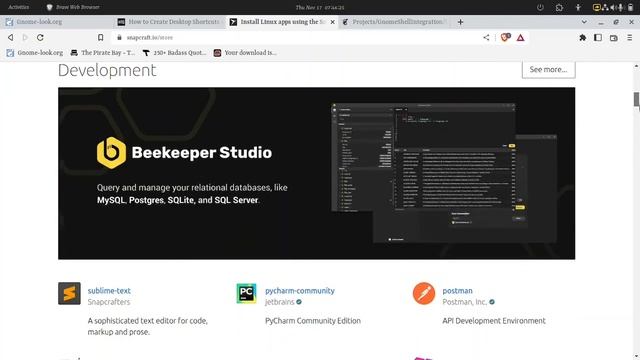Click See more button for Development
Image resolution: width=640 pixels, height=360 pixels.
point(548,69)
